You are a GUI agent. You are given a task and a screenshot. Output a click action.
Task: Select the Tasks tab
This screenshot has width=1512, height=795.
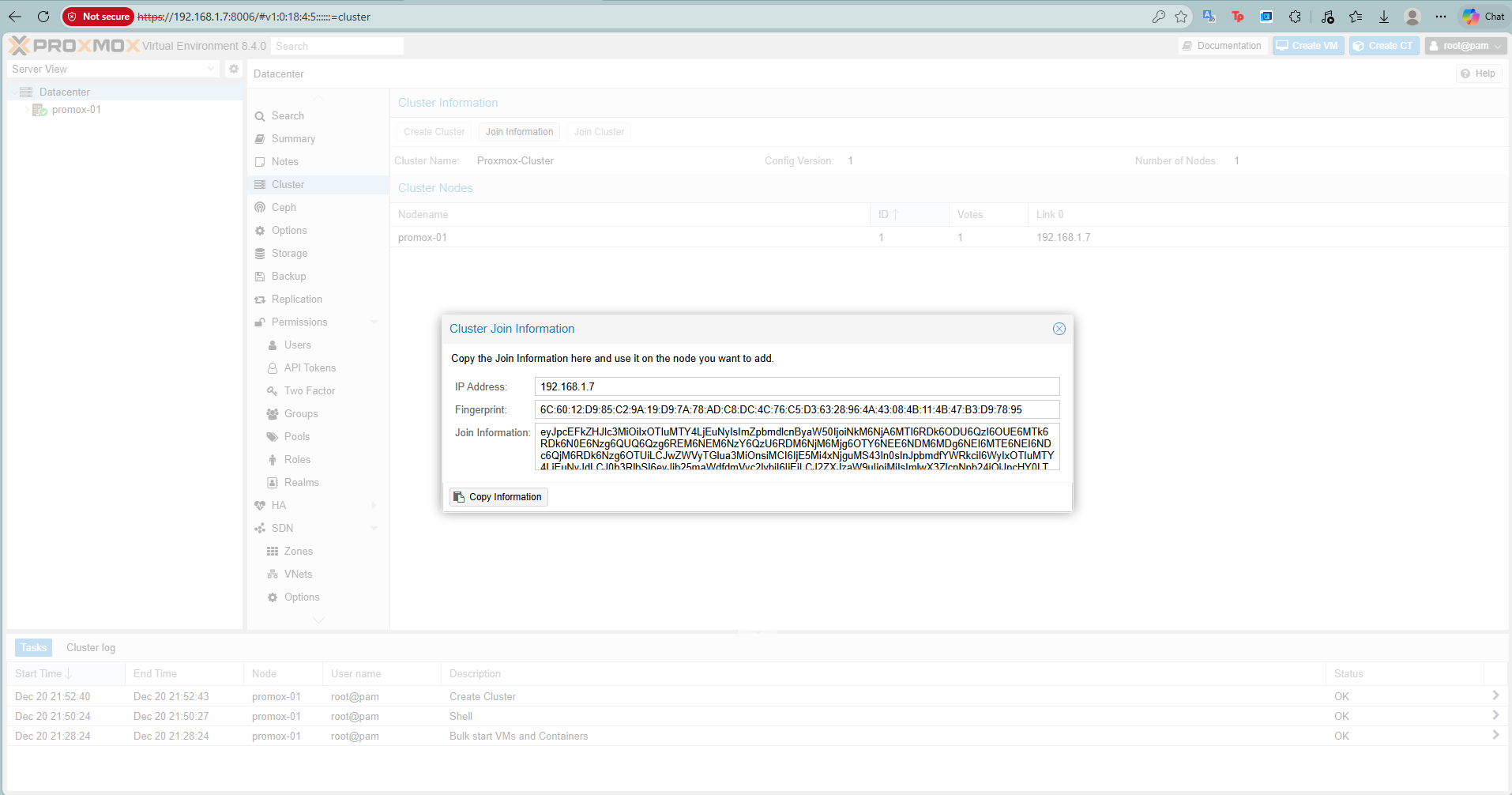[x=33, y=648]
